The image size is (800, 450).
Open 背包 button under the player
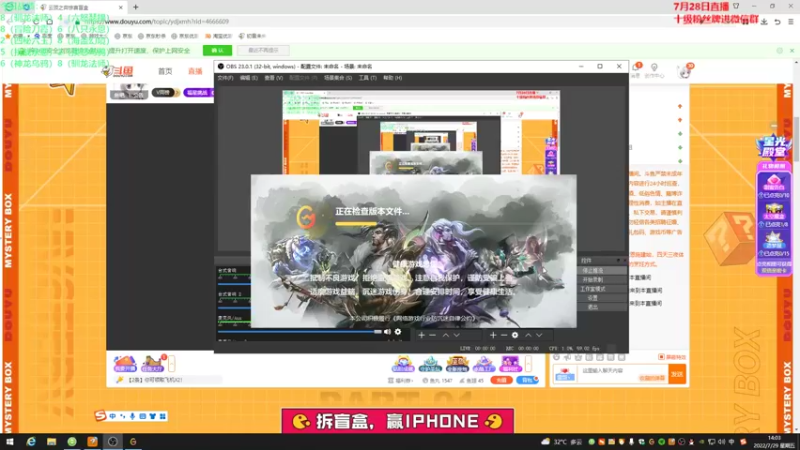click(526, 380)
